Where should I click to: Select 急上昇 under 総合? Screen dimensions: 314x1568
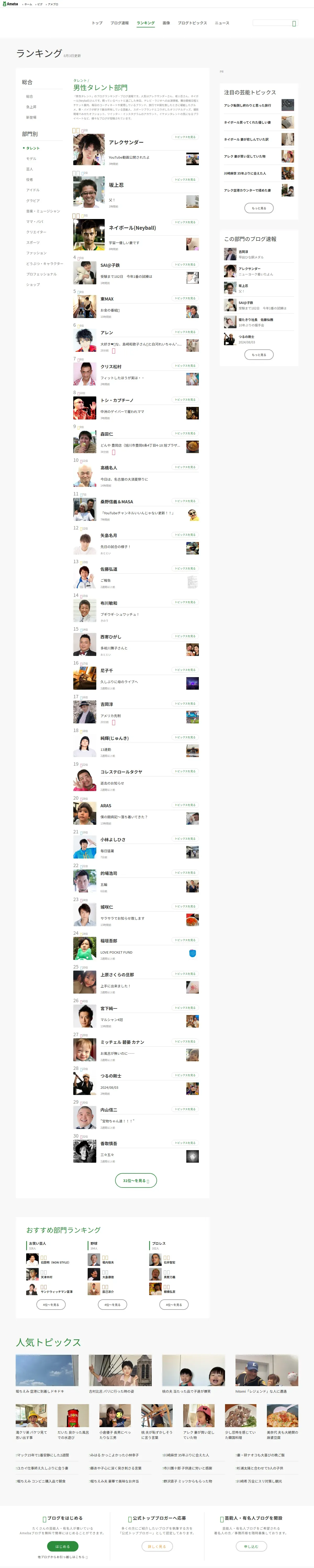tap(31, 107)
